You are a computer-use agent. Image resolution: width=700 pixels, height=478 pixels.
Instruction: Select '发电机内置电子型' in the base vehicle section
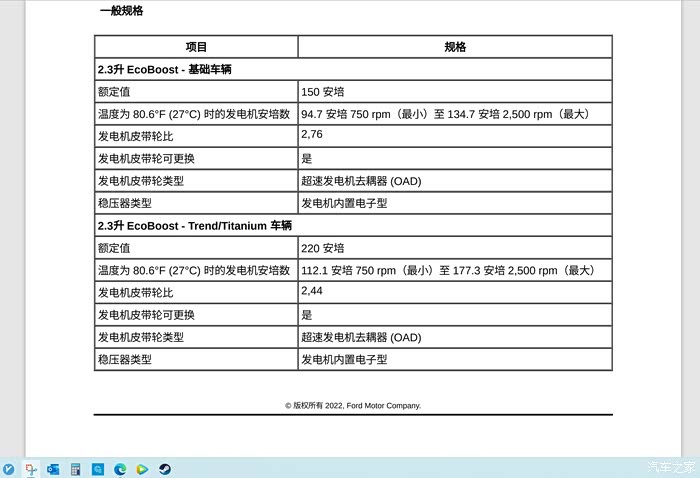tap(344, 204)
